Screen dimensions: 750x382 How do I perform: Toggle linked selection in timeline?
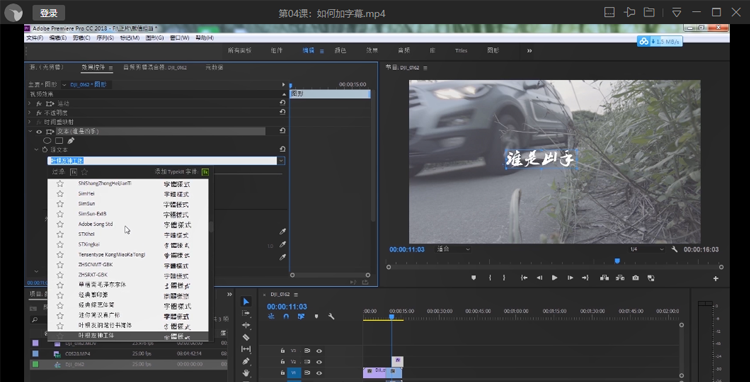301,316
